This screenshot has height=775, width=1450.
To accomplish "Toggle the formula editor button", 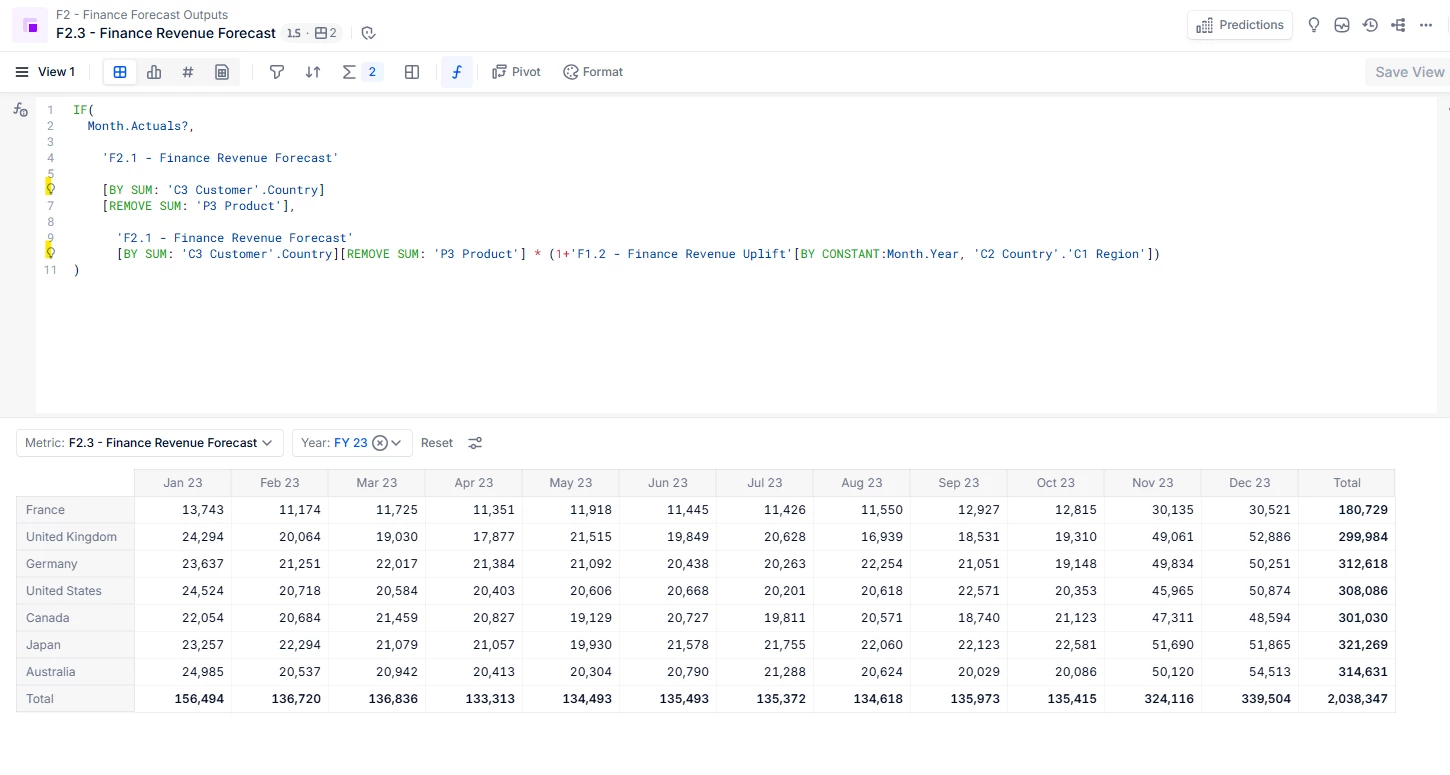I will pyautogui.click(x=457, y=72).
